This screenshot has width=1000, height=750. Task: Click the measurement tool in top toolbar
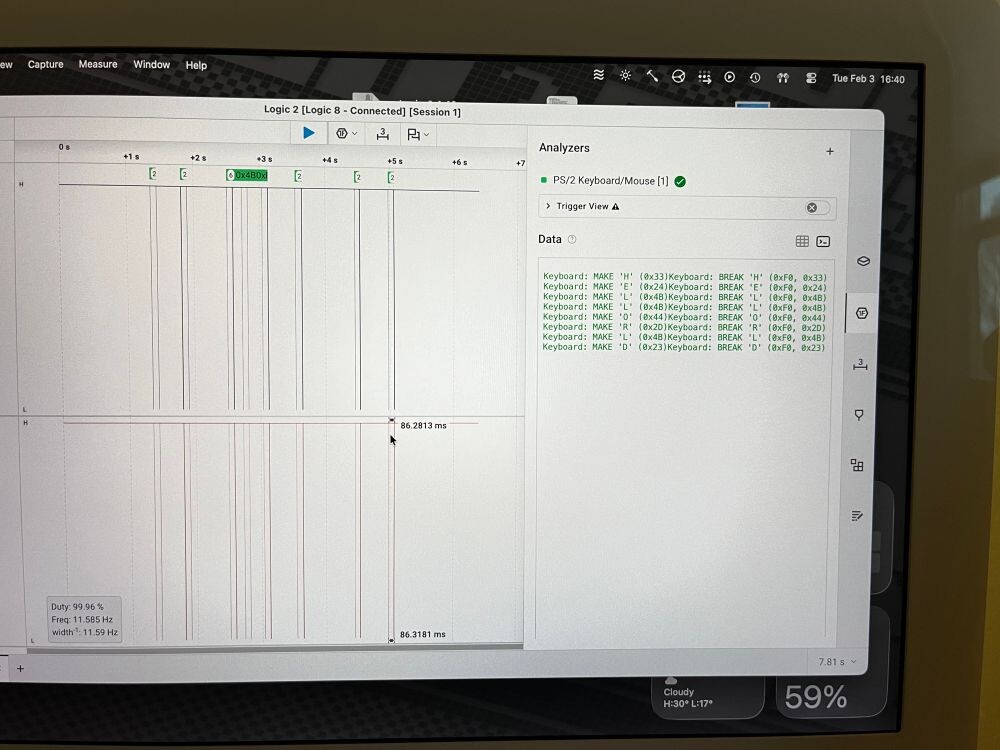[x=382, y=134]
